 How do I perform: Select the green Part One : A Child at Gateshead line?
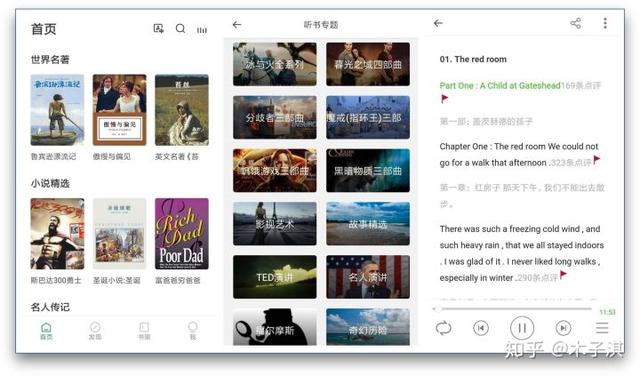pos(500,86)
